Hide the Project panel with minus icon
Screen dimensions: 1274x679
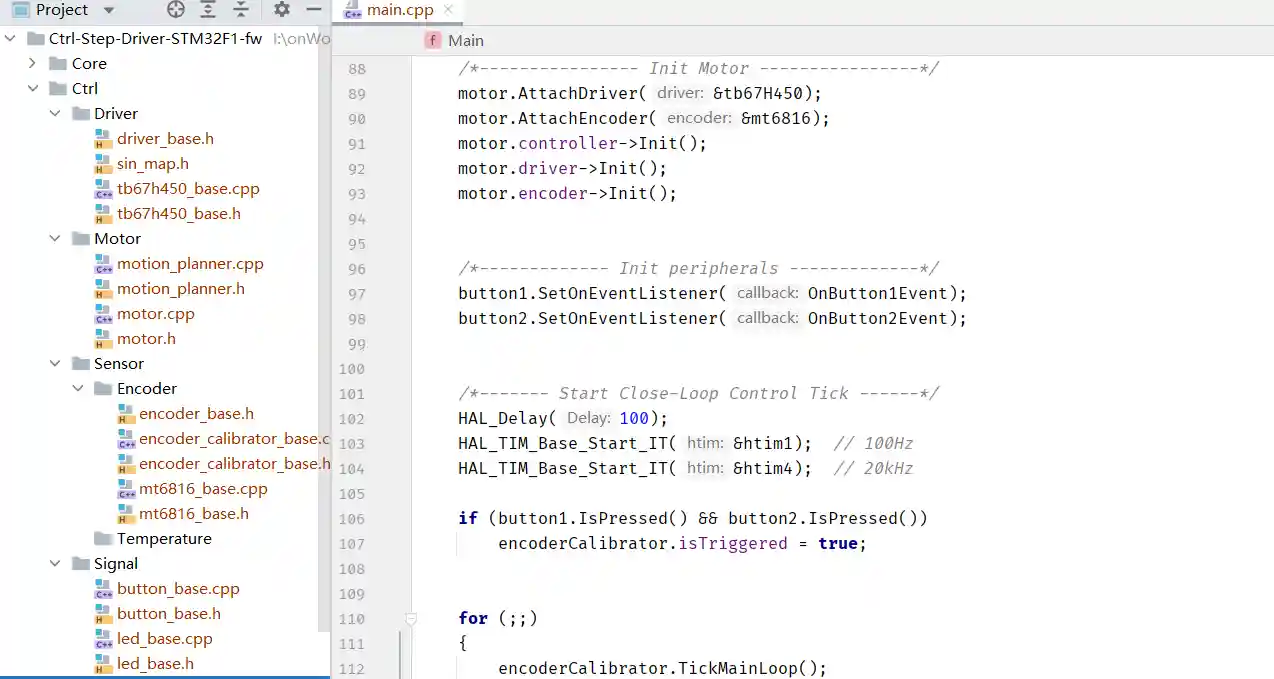(x=314, y=10)
